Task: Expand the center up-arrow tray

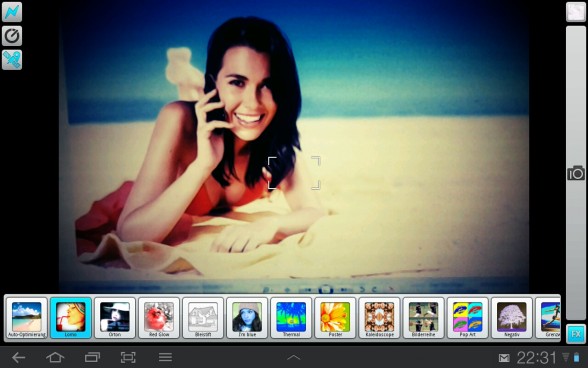Action: click(294, 357)
